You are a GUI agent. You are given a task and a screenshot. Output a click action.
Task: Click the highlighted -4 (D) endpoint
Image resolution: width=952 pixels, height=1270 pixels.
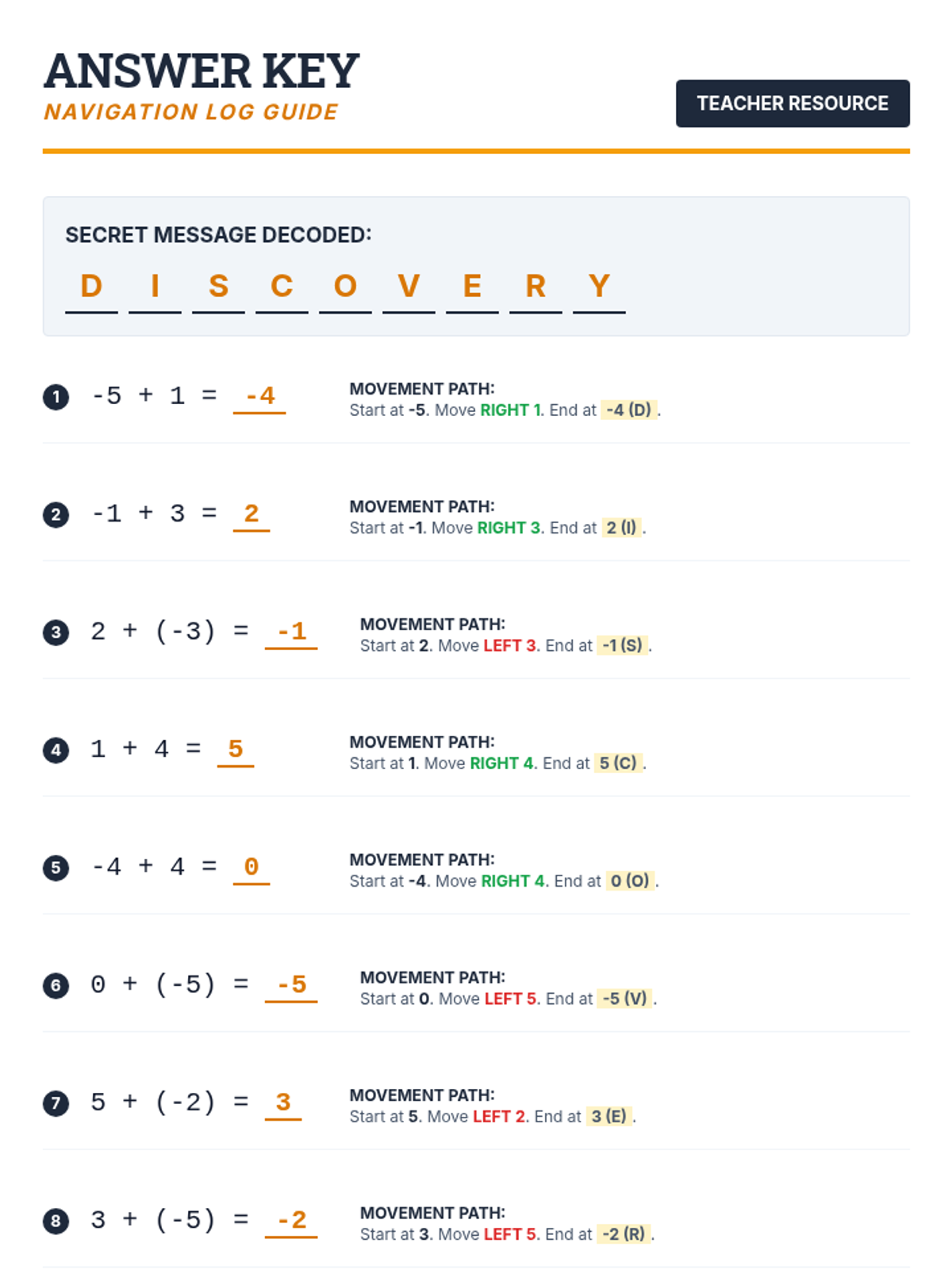(629, 410)
